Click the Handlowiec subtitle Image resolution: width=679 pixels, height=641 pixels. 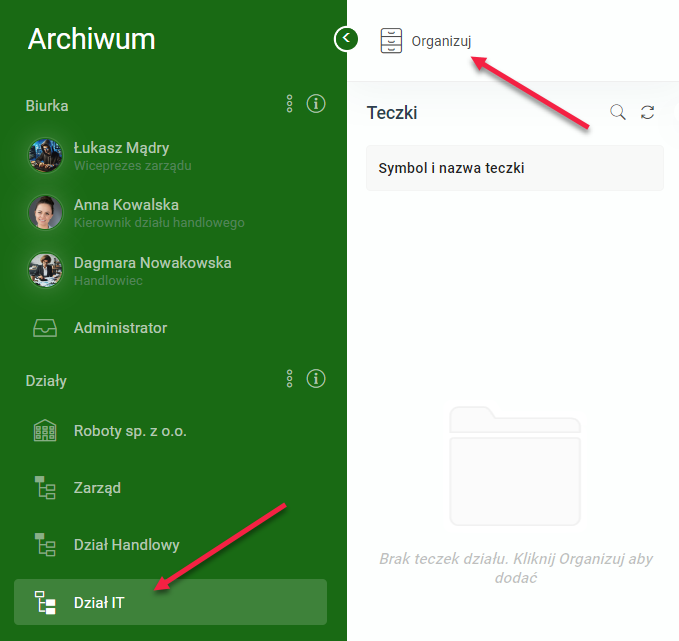click(108, 281)
